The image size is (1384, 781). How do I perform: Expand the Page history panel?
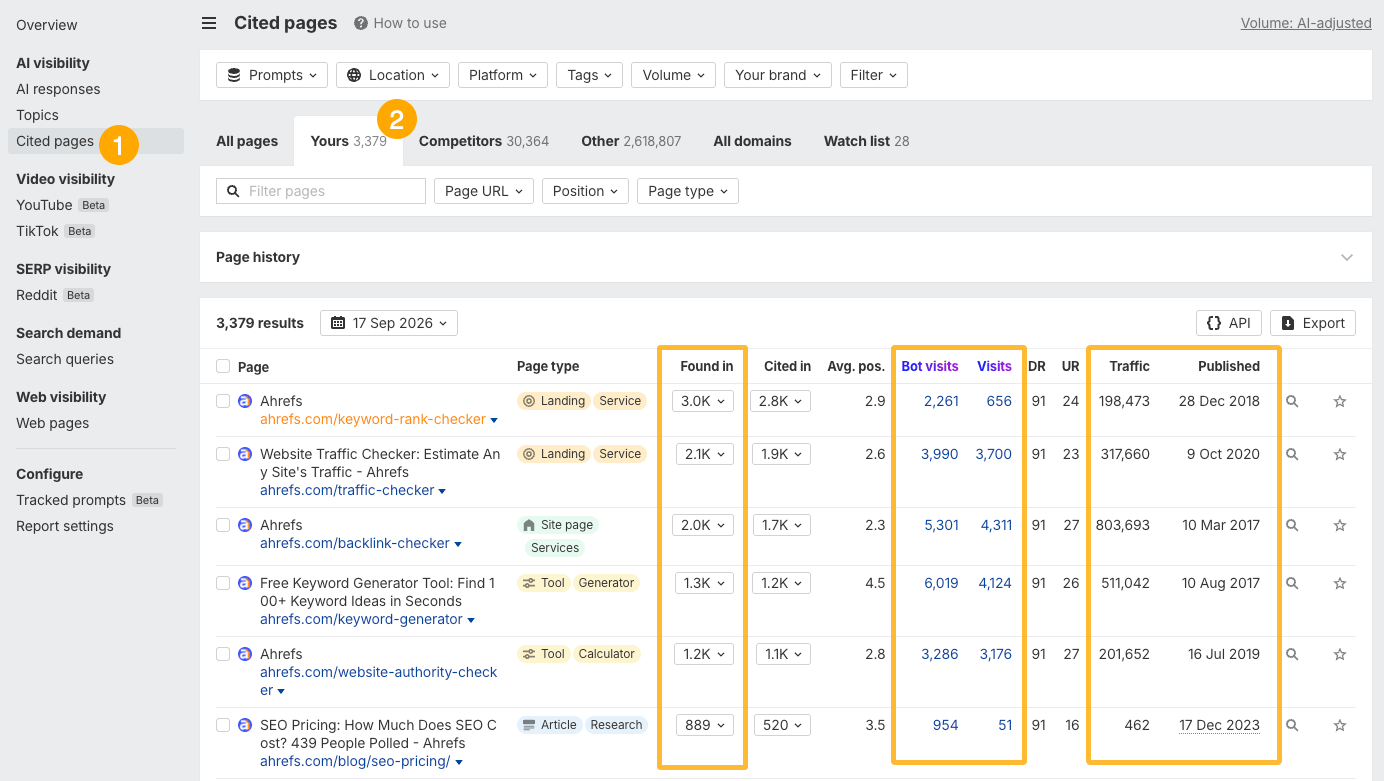click(x=1347, y=257)
